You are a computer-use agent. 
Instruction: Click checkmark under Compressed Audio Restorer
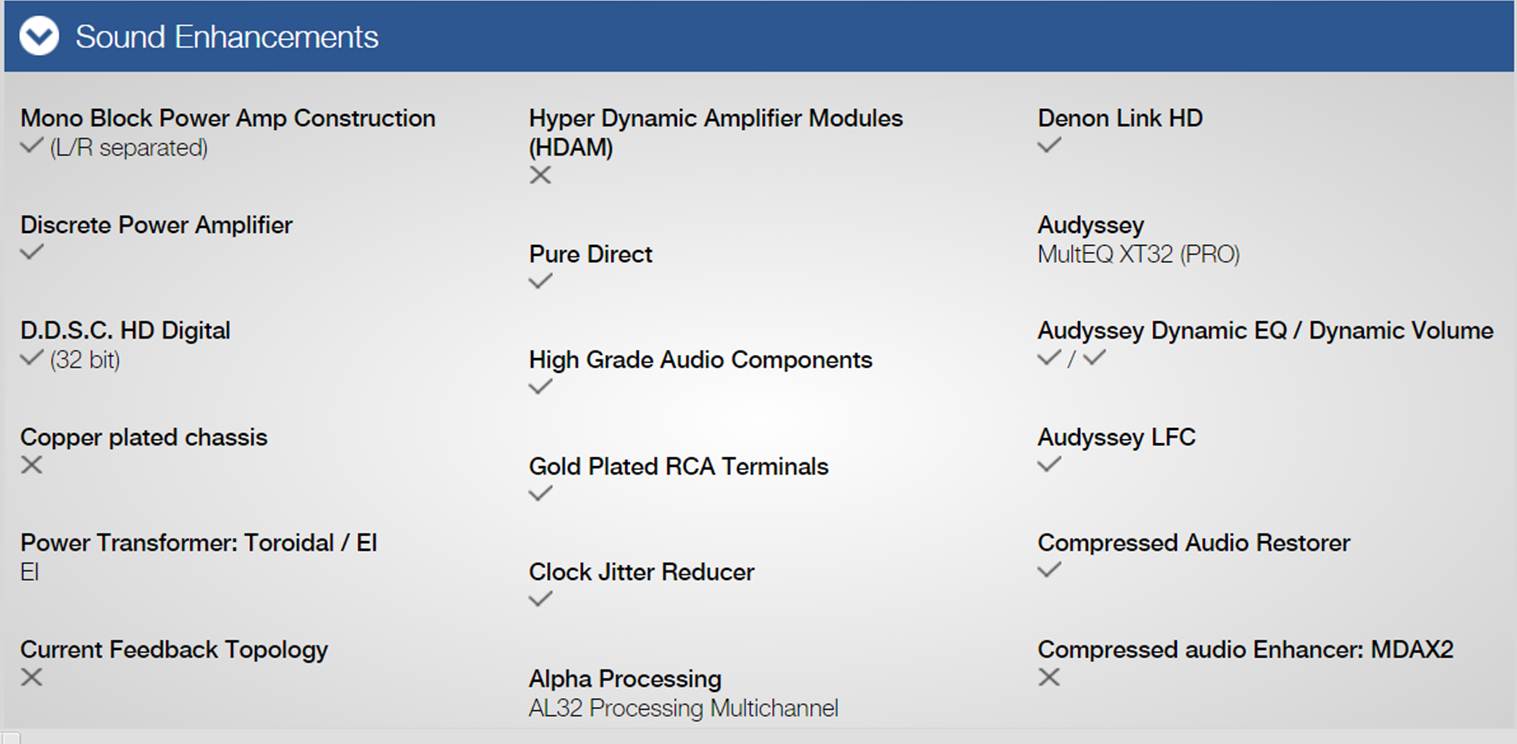[x=1049, y=570]
